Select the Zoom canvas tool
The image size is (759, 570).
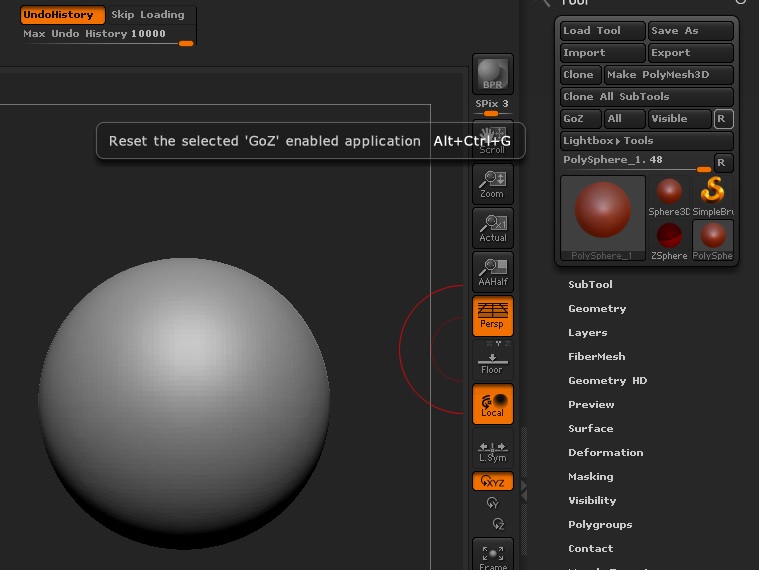[x=492, y=184]
